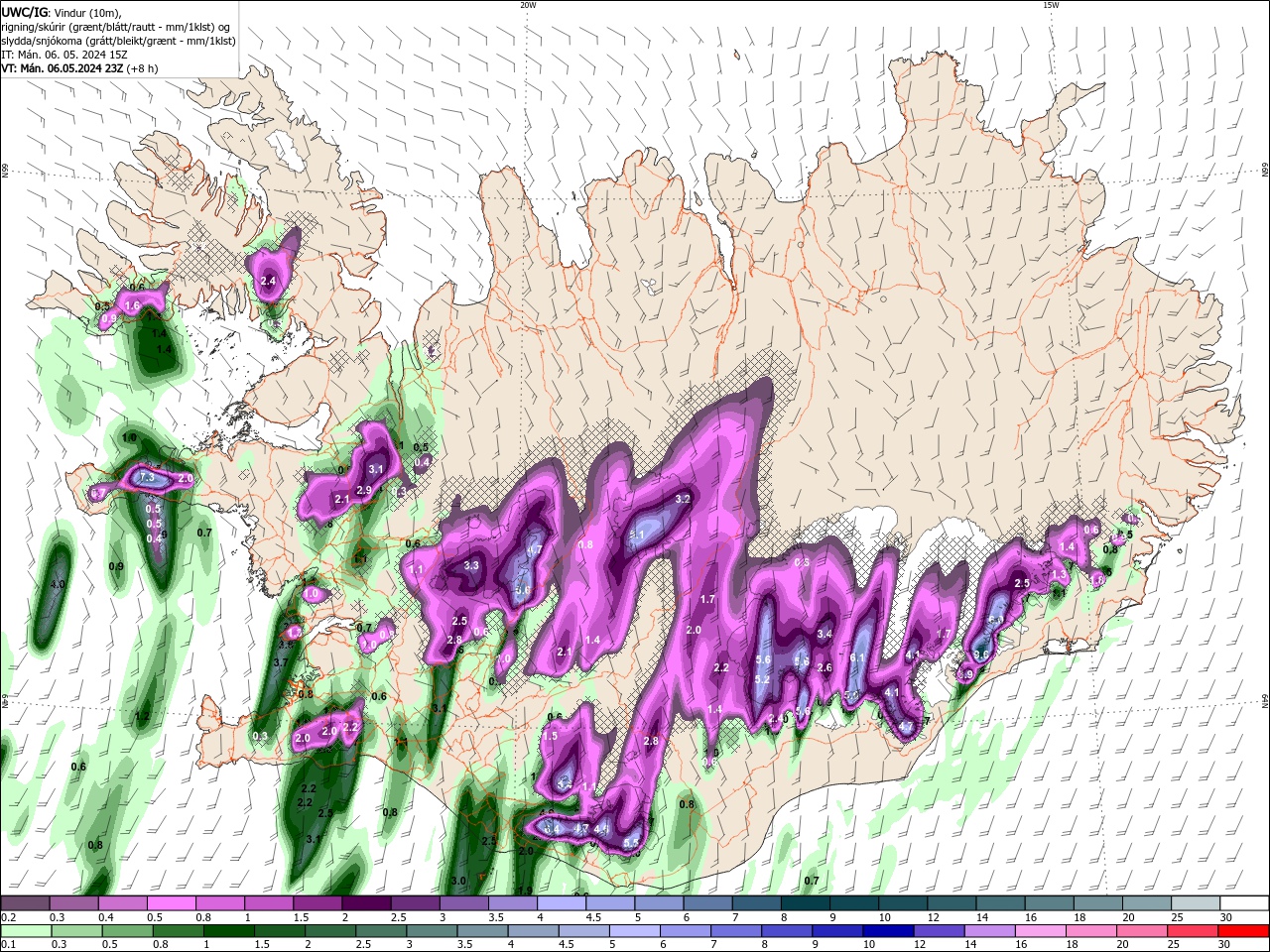The image size is (1270, 952).
Task: Click the 0.2 swatch in the snow legend
Action: (25, 903)
